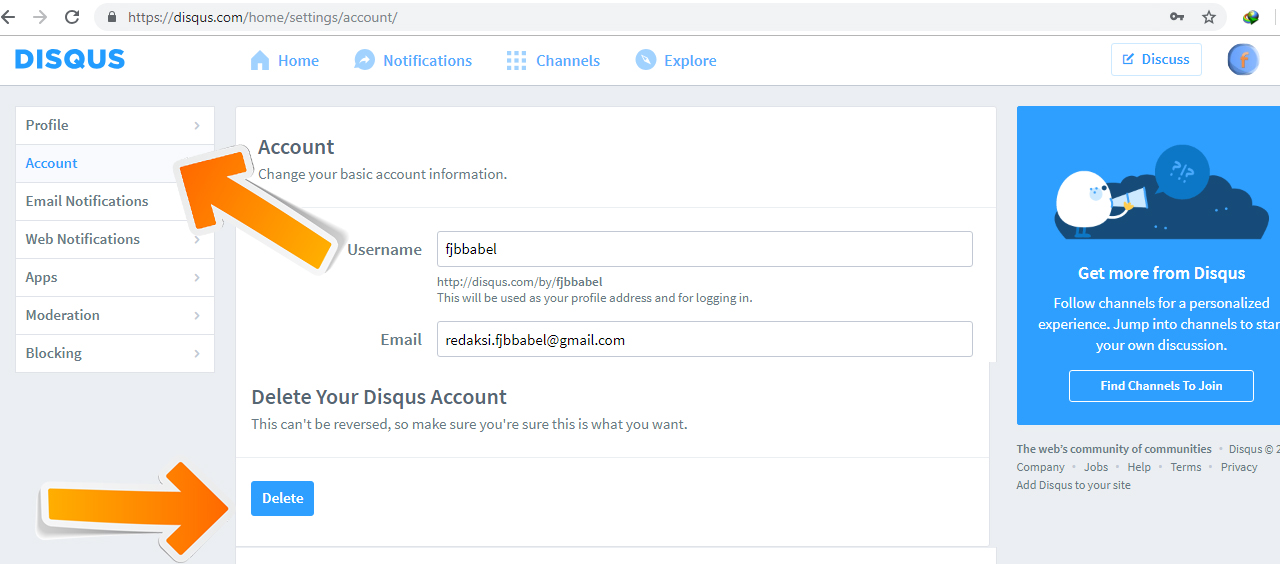Click the browser back arrow

(8, 17)
